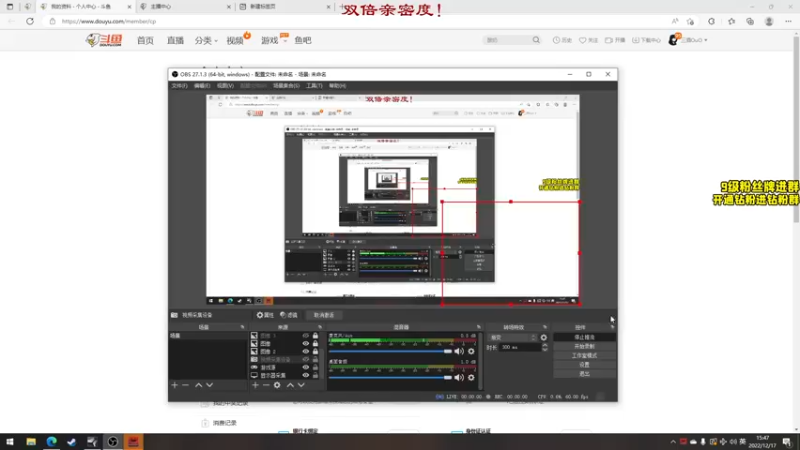This screenshot has width=800, height=450.
Task: Open Windows Start menu
Action: click(x=10, y=442)
